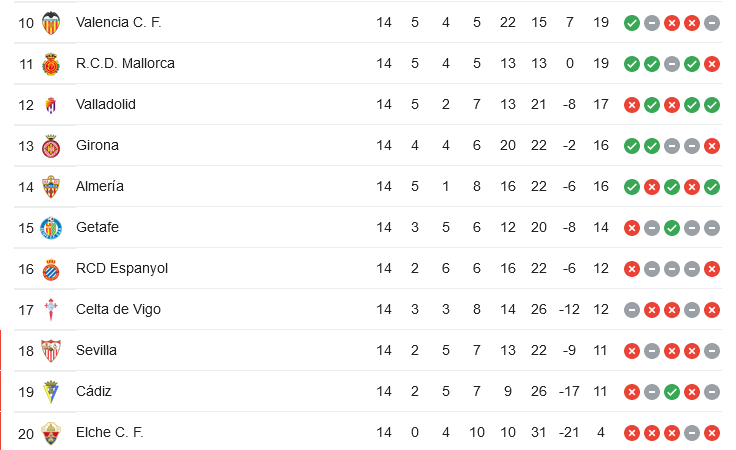Image resolution: width=736 pixels, height=450 pixels.
Task: Select Mallorca's last red loss form icon
Action: pos(712,64)
